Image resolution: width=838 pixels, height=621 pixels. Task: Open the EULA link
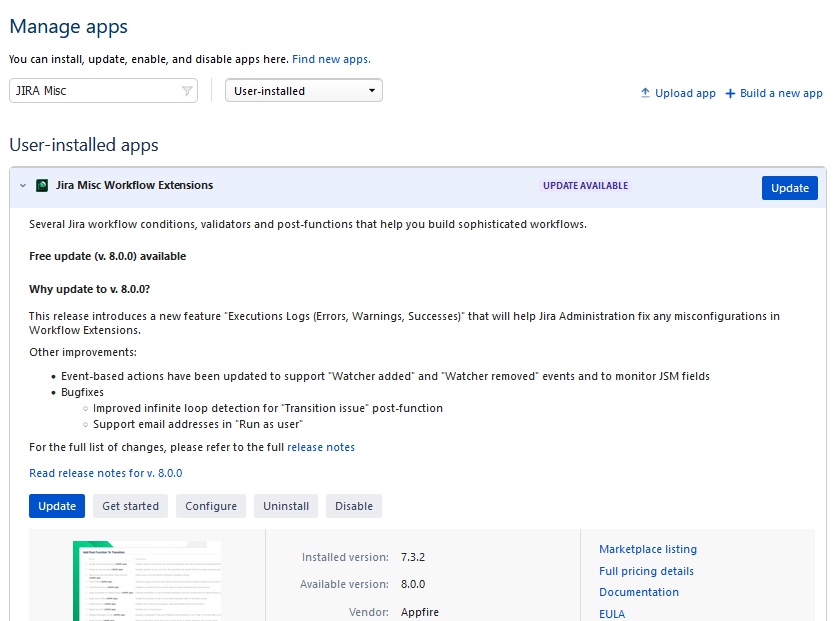point(611,614)
